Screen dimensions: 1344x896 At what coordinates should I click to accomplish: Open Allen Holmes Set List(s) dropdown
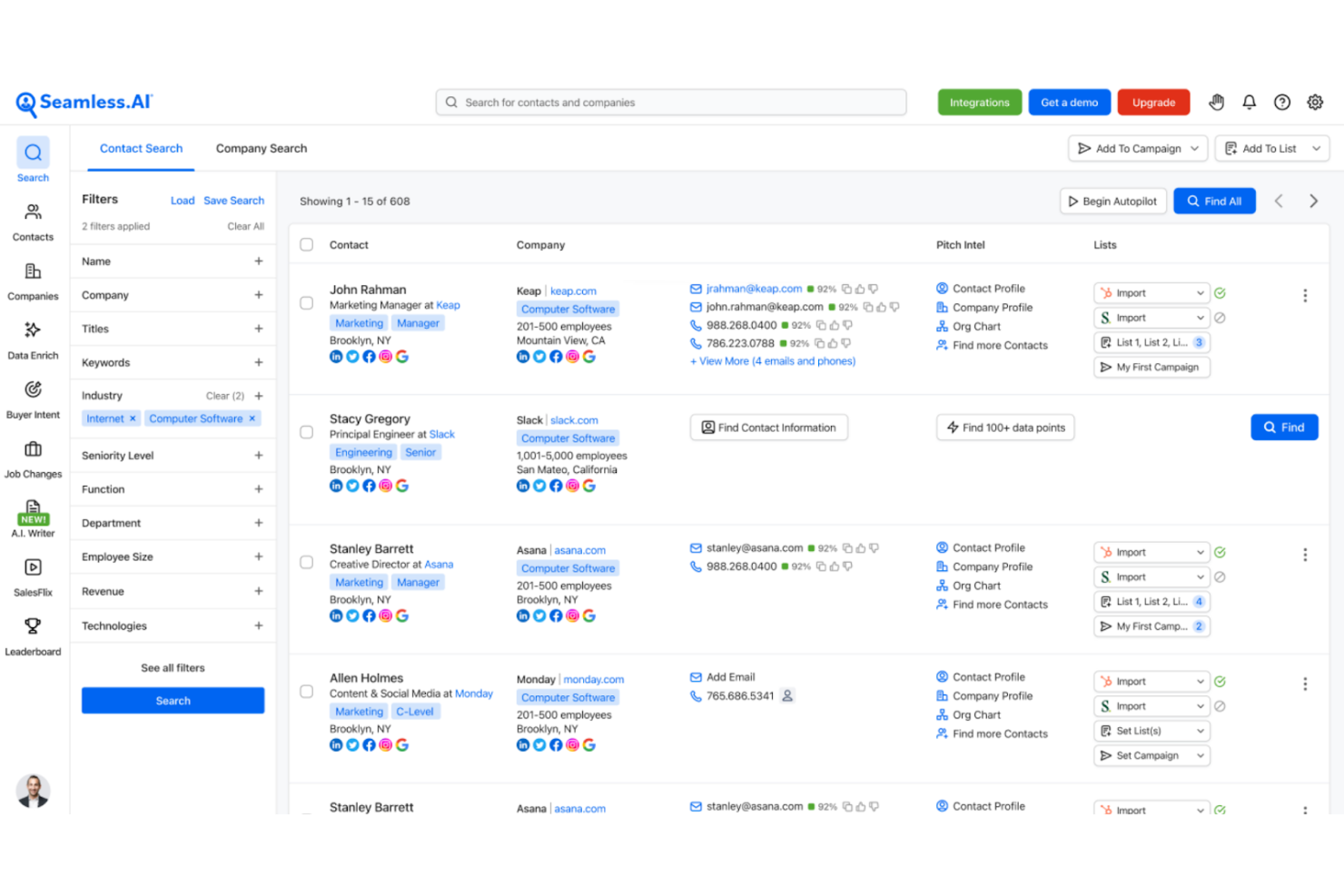[x=1151, y=731]
